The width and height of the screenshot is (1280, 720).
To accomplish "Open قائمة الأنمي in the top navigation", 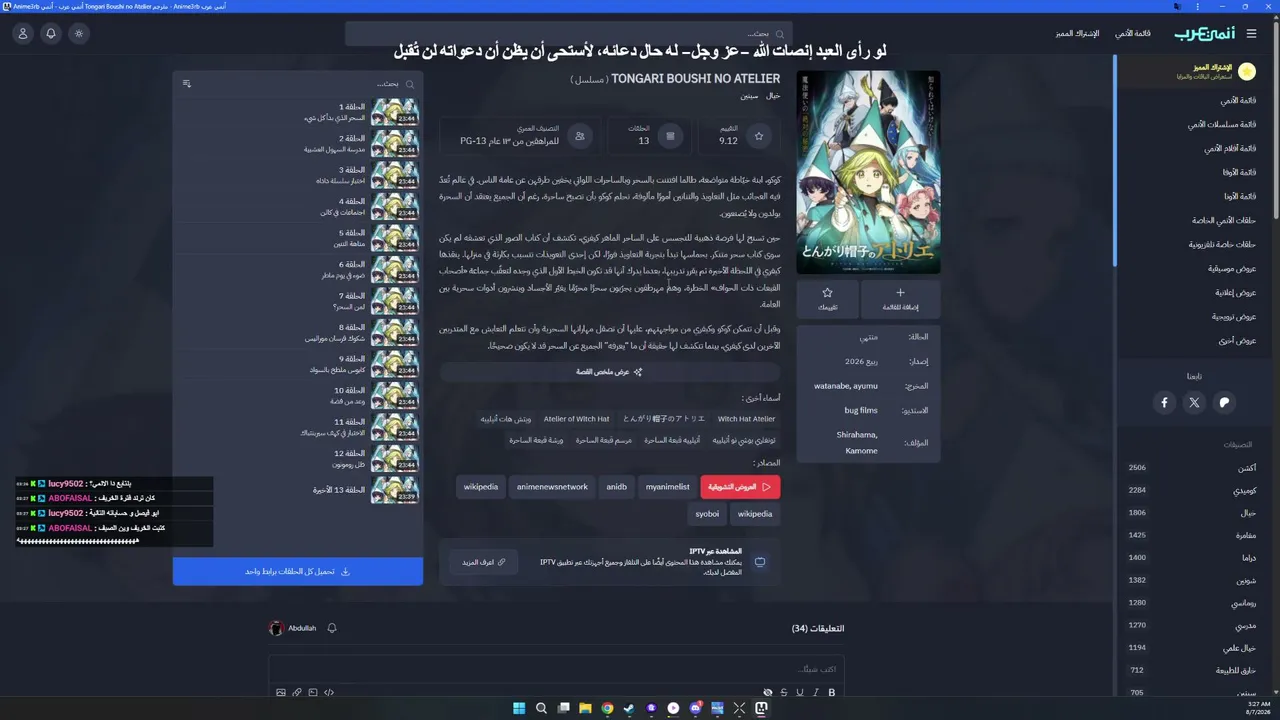I will [x=1133, y=33].
